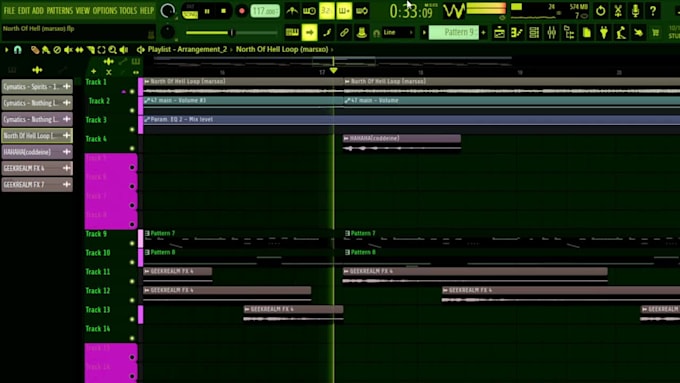Screen dimensions: 680x383
Task: Click the link/multilink chain icon
Action: (x=344, y=32)
